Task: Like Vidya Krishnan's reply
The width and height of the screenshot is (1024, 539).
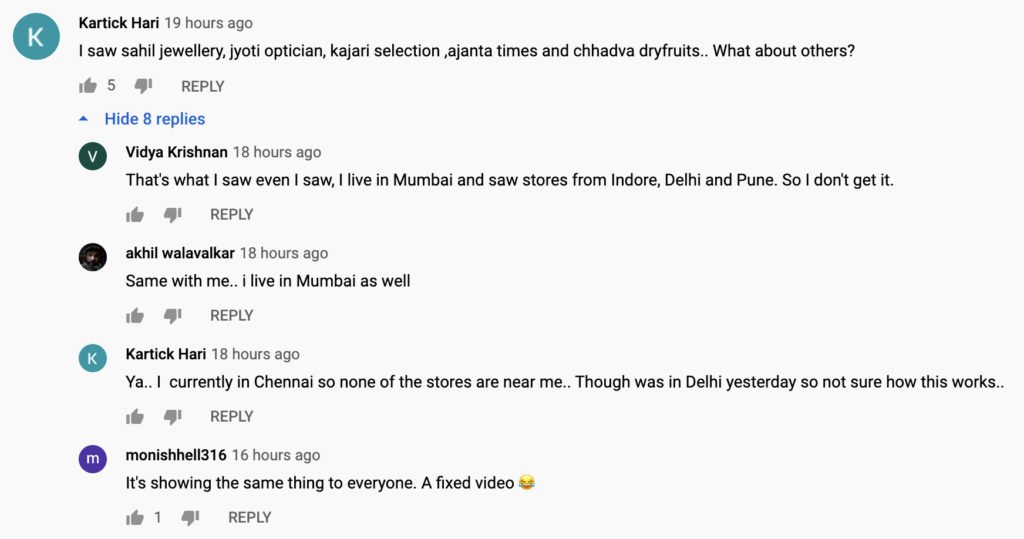Action: click(135, 214)
